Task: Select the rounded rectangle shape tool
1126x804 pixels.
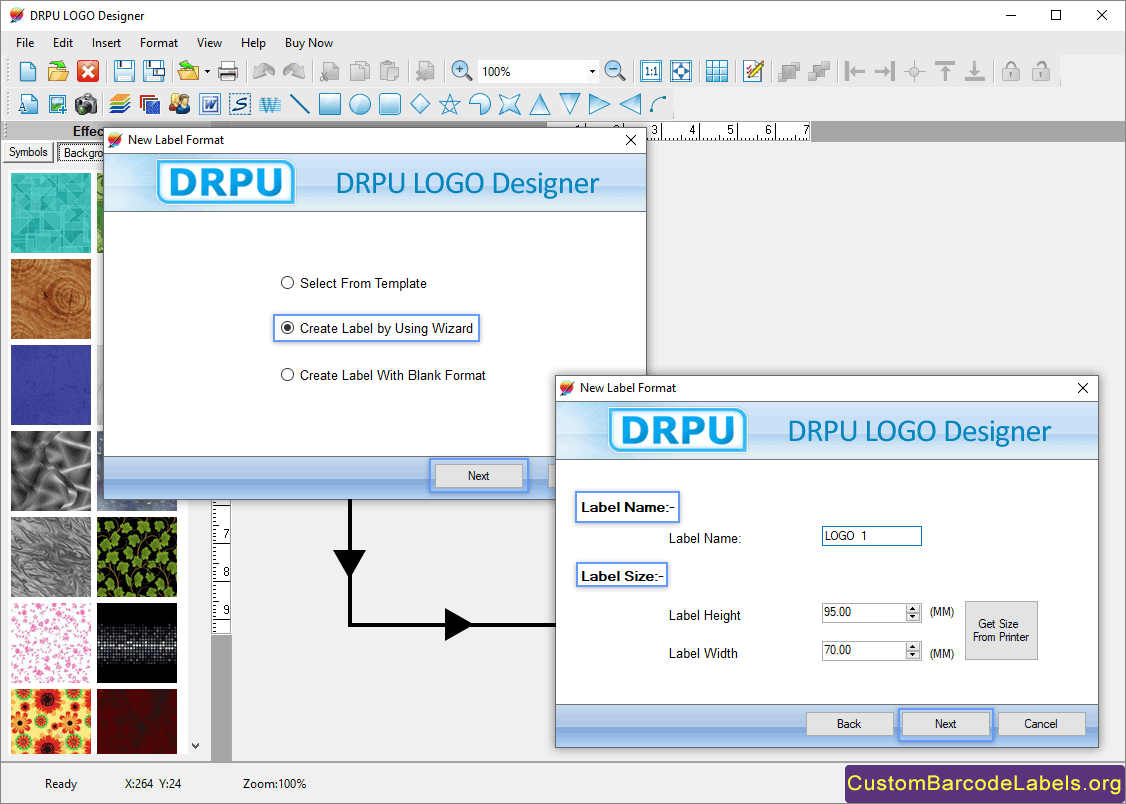Action: pos(390,105)
